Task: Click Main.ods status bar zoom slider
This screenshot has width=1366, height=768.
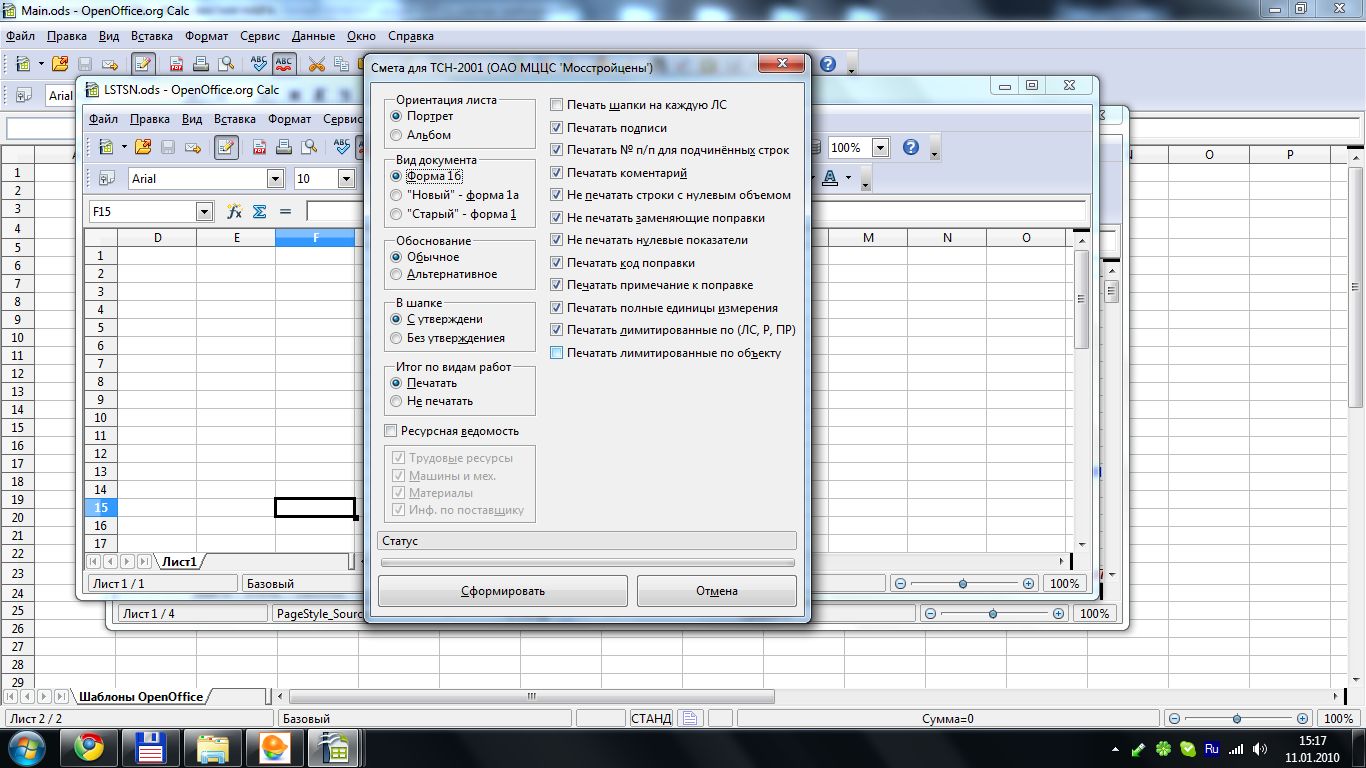Action: [1236, 718]
